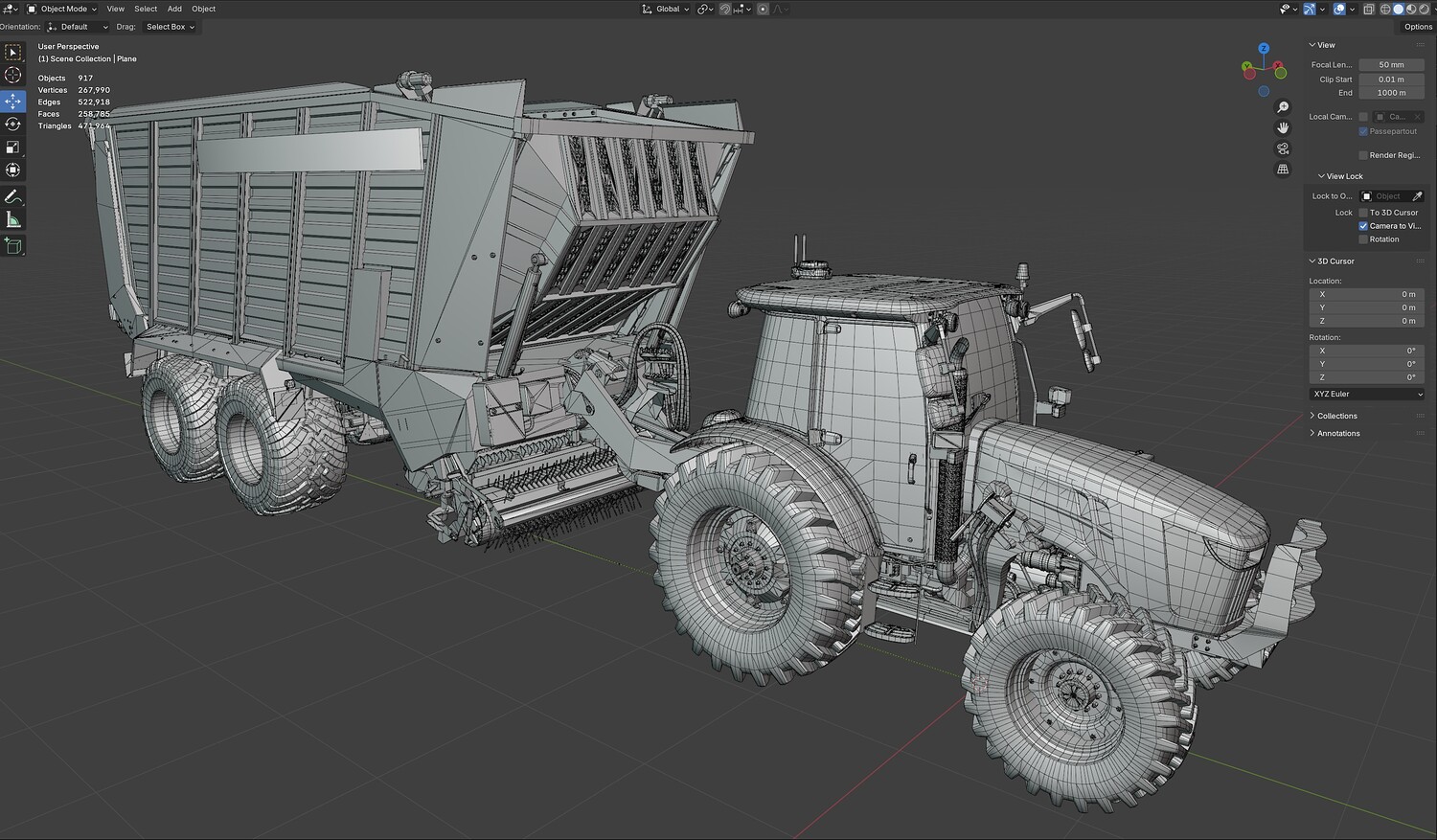
Task: Open the editor type selector icon
Action: point(11,9)
